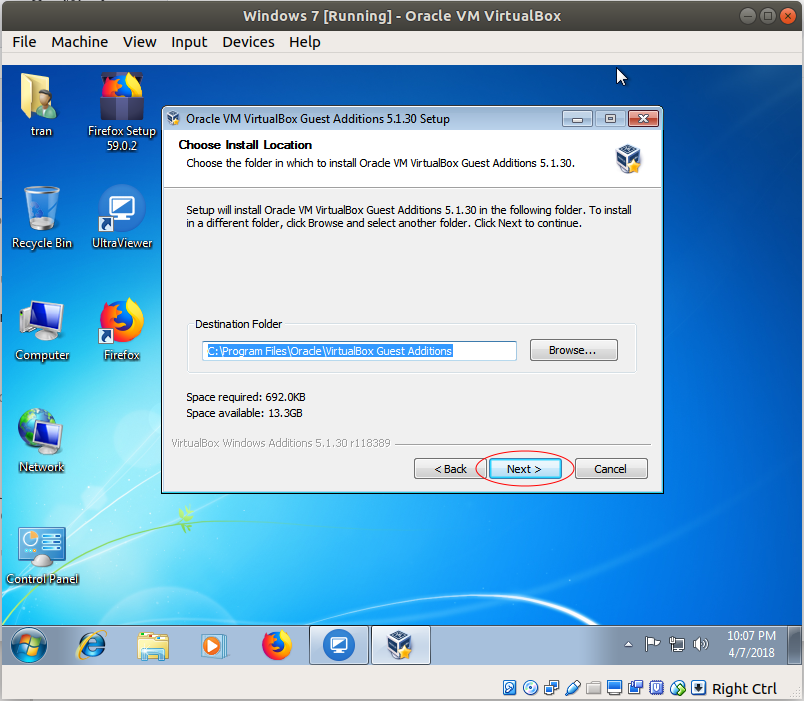Select the UltraViewer desktop shortcut
This screenshot has height=701, width=804.
click(122, 217)
